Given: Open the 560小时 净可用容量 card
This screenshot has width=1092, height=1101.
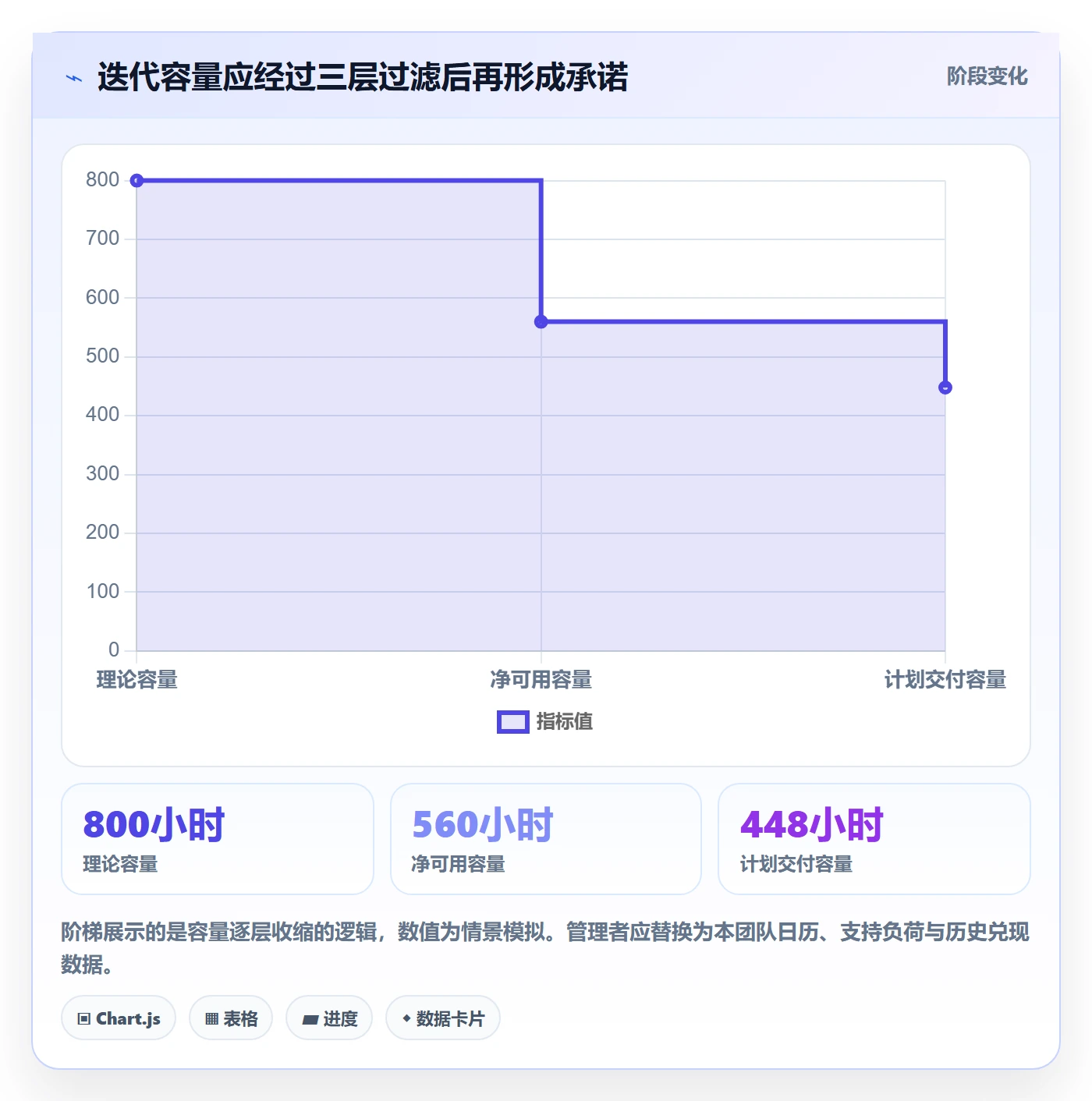Looking at the screenshot, I should [546, 839].
